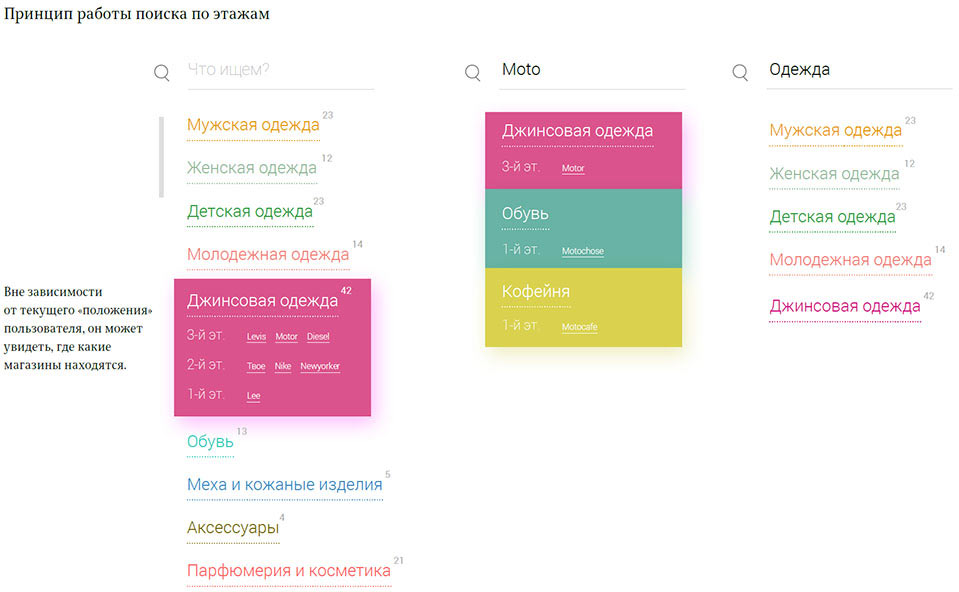Click into the search field containing "Одежда"

coord(858,70)
